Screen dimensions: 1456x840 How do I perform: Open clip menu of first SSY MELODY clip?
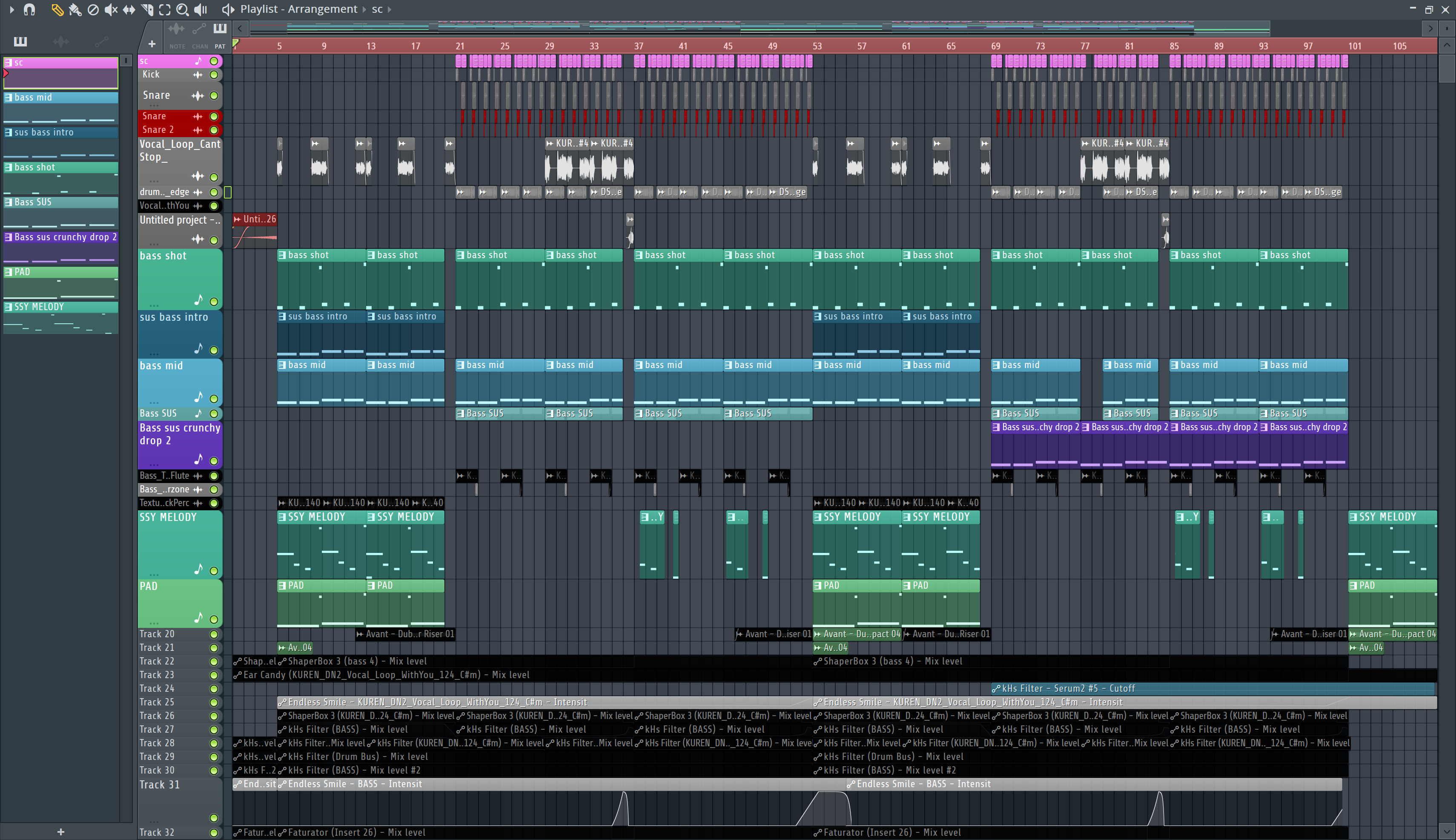[x=282, y=517]
